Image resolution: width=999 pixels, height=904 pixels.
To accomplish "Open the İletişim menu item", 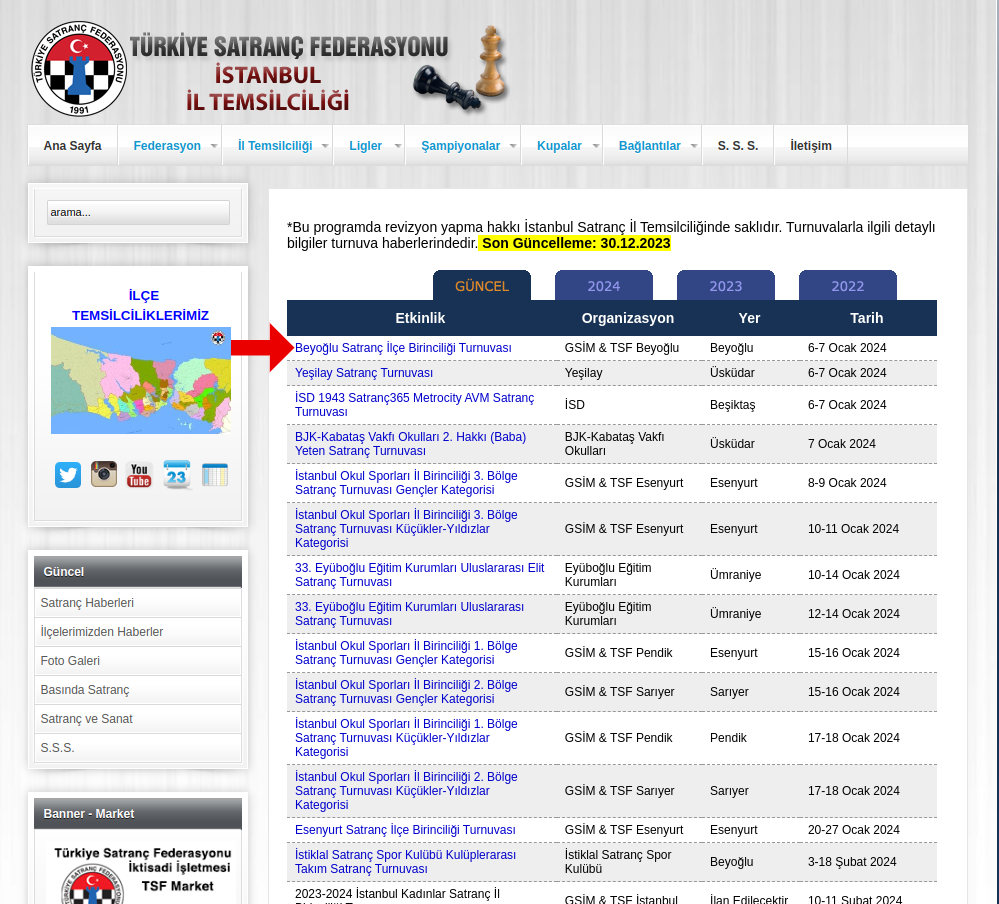I will [810, 146].
